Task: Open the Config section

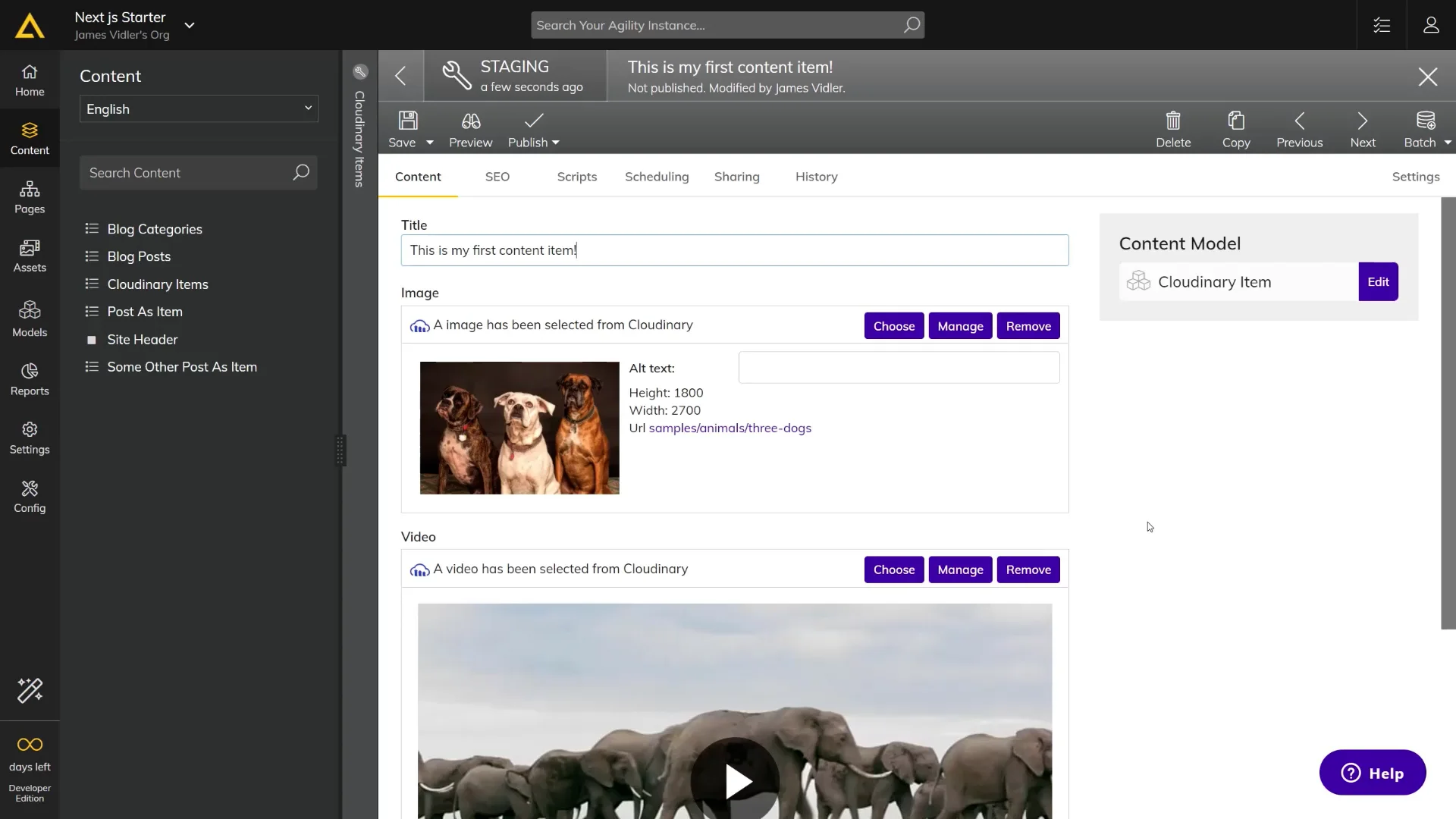Action: (29, 495)
